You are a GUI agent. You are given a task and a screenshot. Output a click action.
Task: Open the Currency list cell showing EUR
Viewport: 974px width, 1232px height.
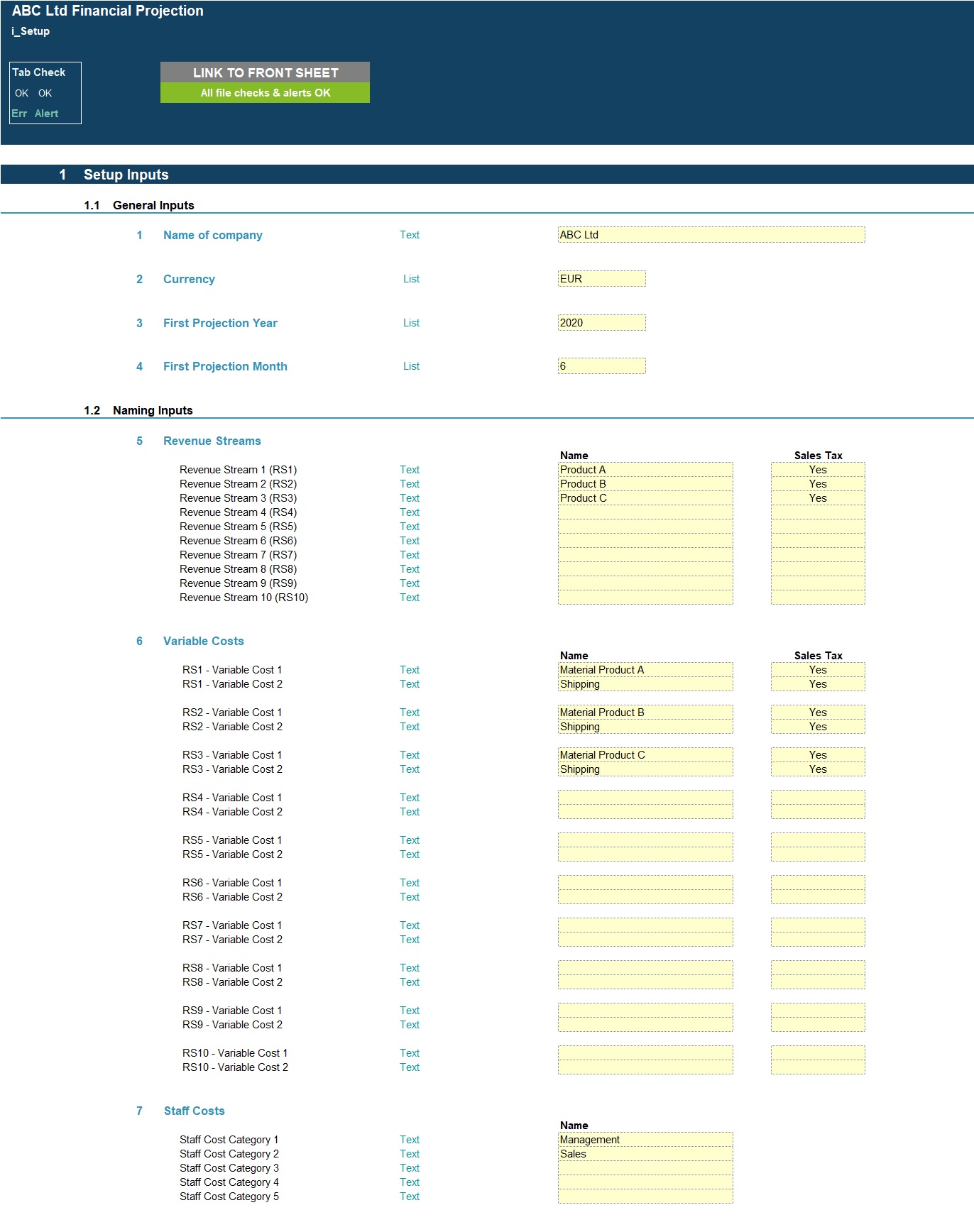tap(602, 279)
